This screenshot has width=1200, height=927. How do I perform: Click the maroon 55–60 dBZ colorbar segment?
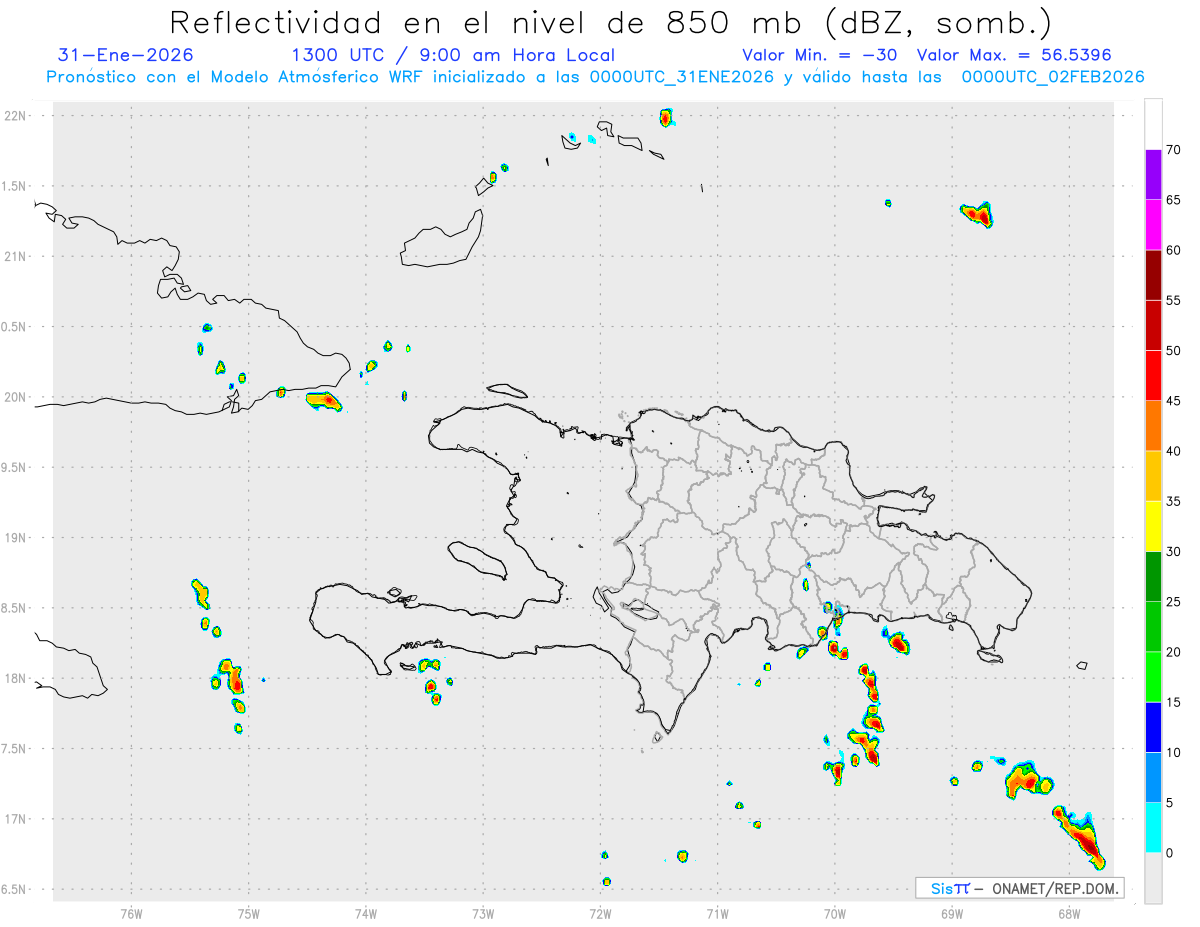(x=1153, y=275)
